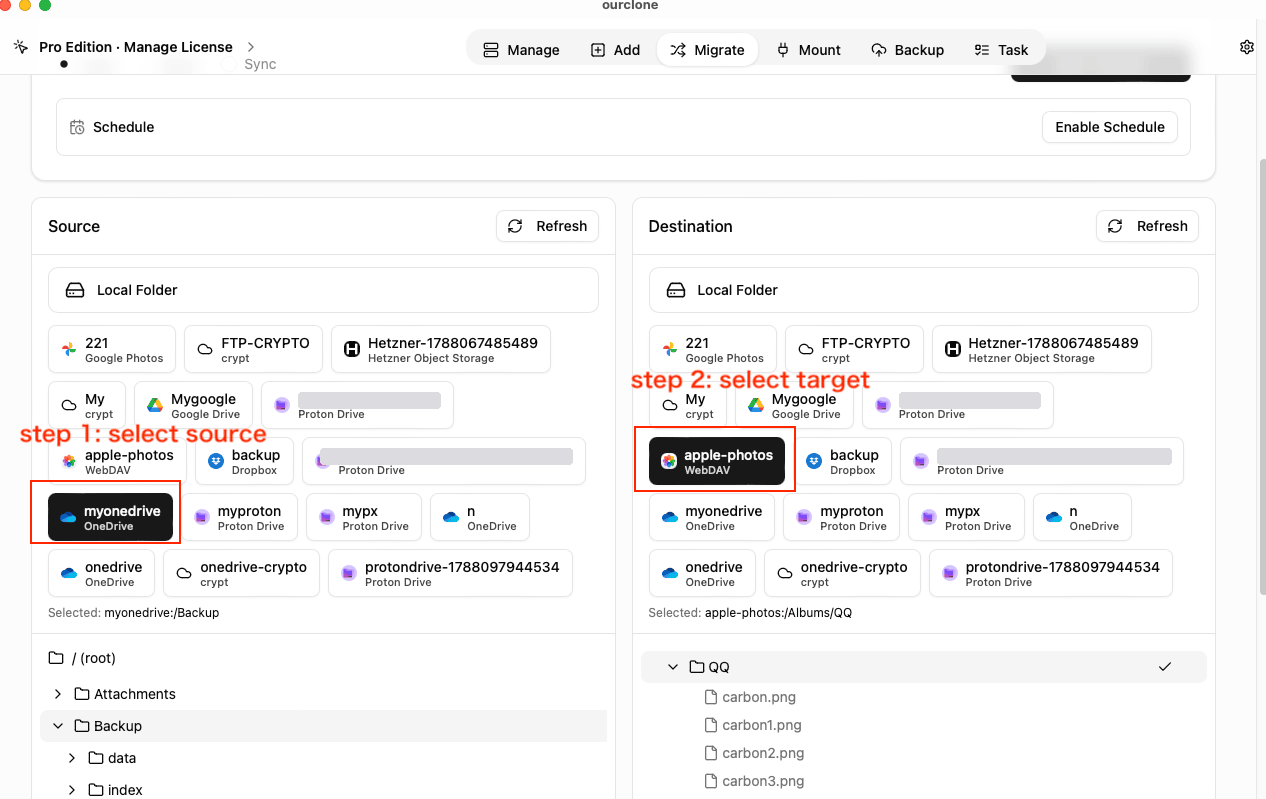Click OneDrive icon of Destination myonedrive
The height and width of the screenshot is (799, 1266).
coord(670,517)
